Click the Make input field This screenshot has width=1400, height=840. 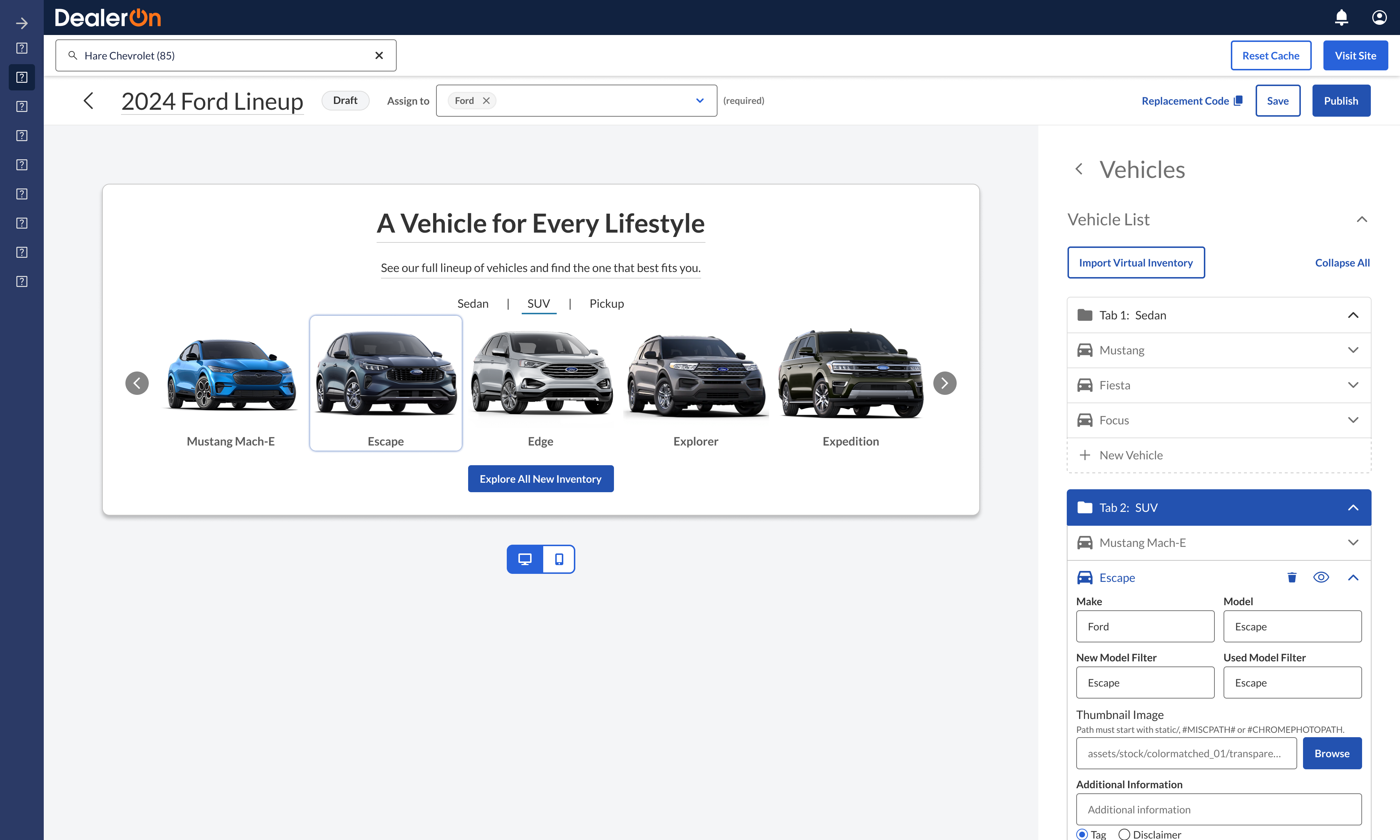point(1145,627)
